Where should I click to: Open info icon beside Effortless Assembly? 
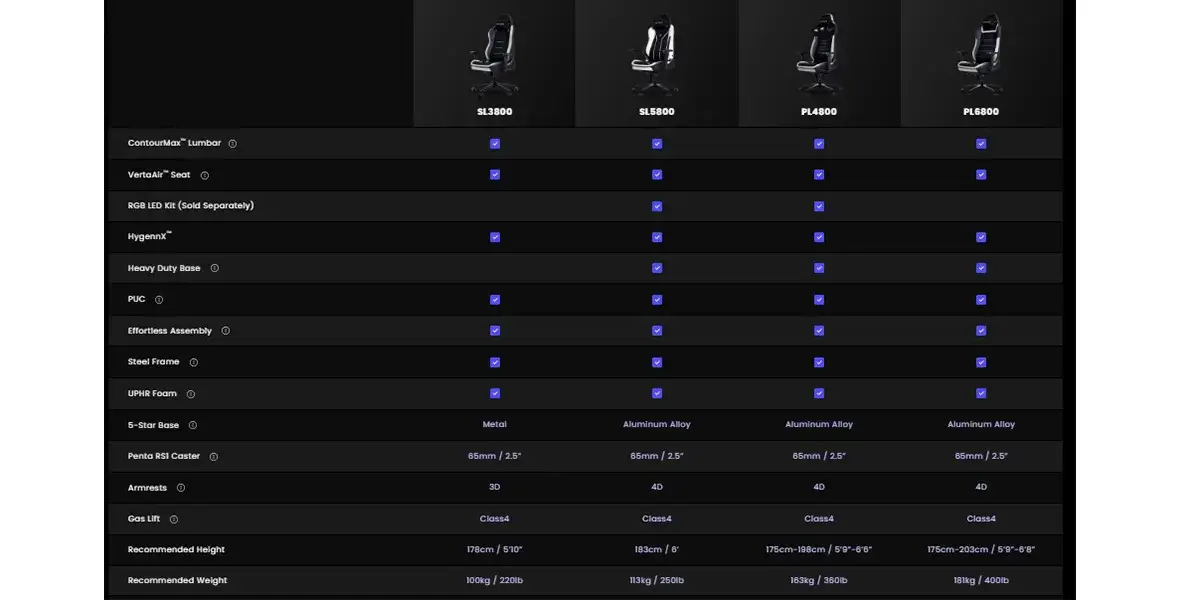(x=226, y=331)
